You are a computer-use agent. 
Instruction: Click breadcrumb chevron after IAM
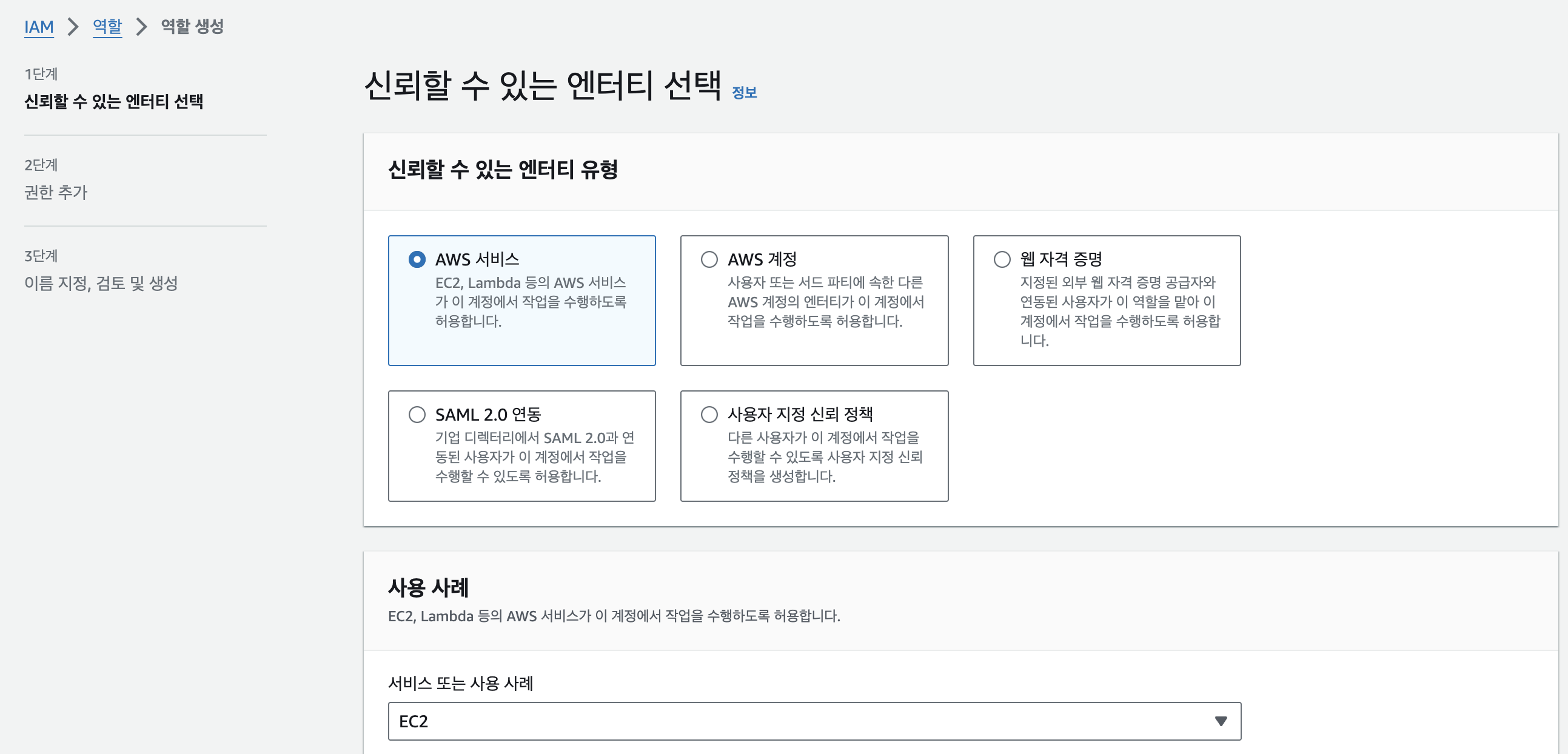[73, 27]
